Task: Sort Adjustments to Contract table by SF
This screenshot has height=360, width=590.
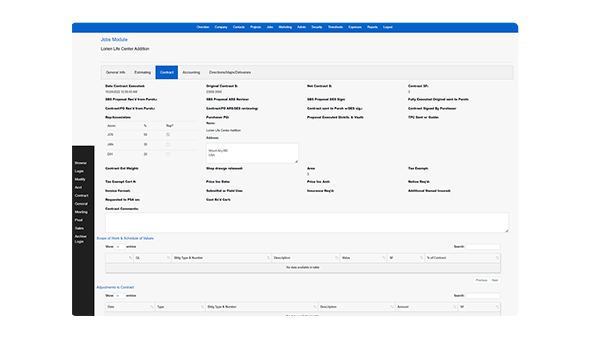Action: [x=479, y=307]
